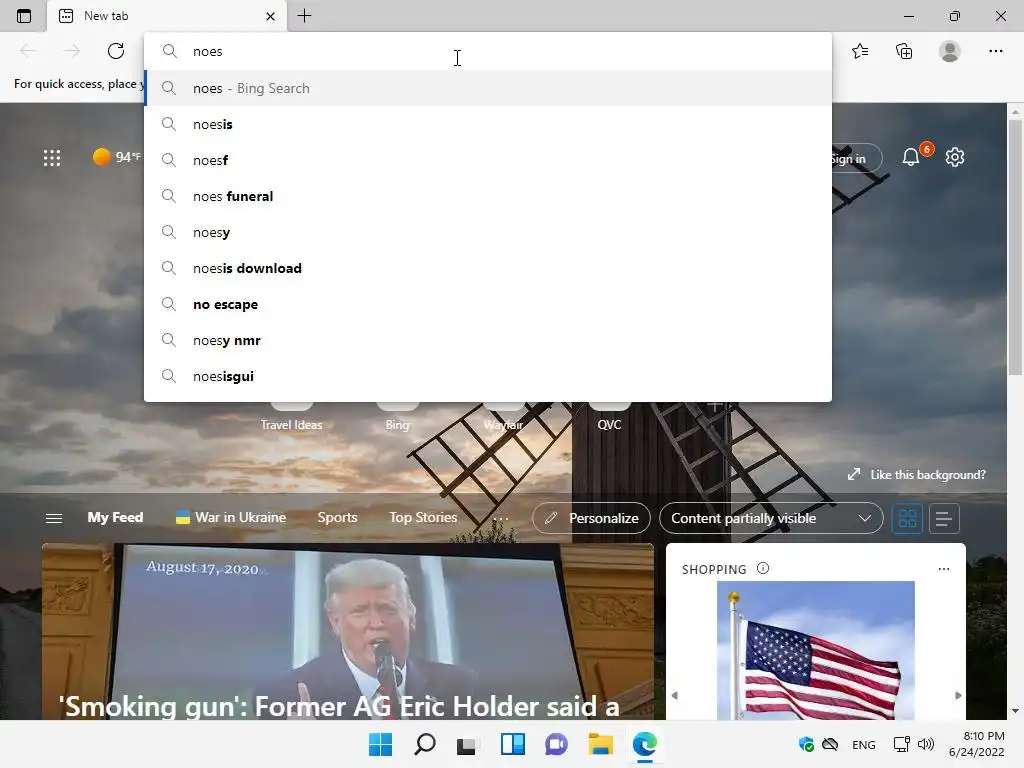Open the Collections icon
Image resolution: width=1024 pixels, height=768 pixels.
tap(904, 51)
